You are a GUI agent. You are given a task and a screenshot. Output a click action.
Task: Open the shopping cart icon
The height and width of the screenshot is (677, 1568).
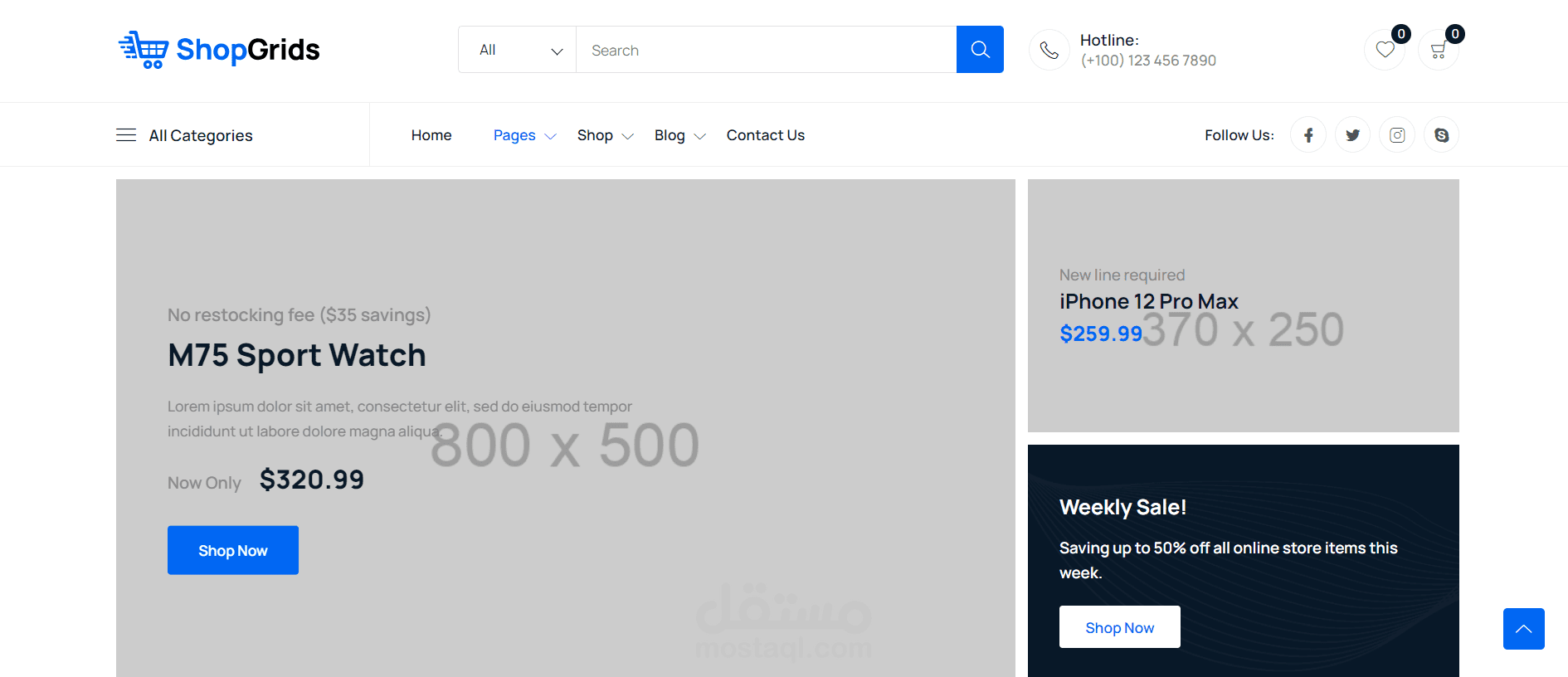pos(1439,50)
